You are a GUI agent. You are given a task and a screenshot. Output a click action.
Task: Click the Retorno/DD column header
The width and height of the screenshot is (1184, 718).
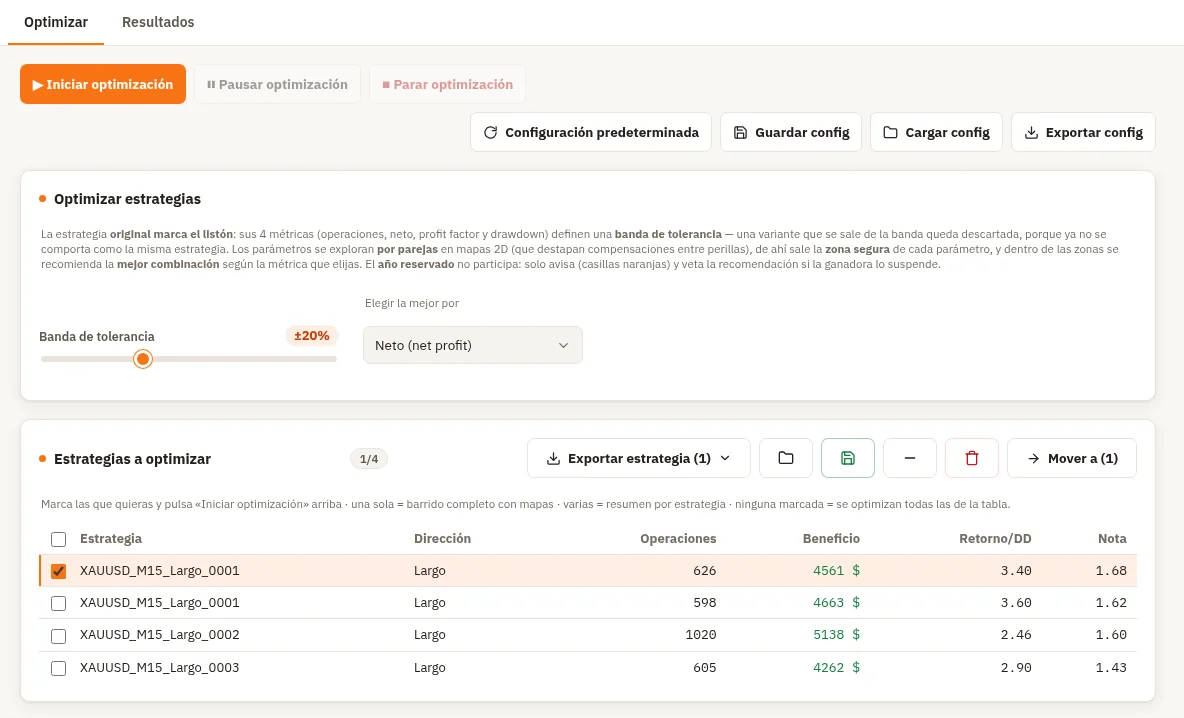coord(995,538)
